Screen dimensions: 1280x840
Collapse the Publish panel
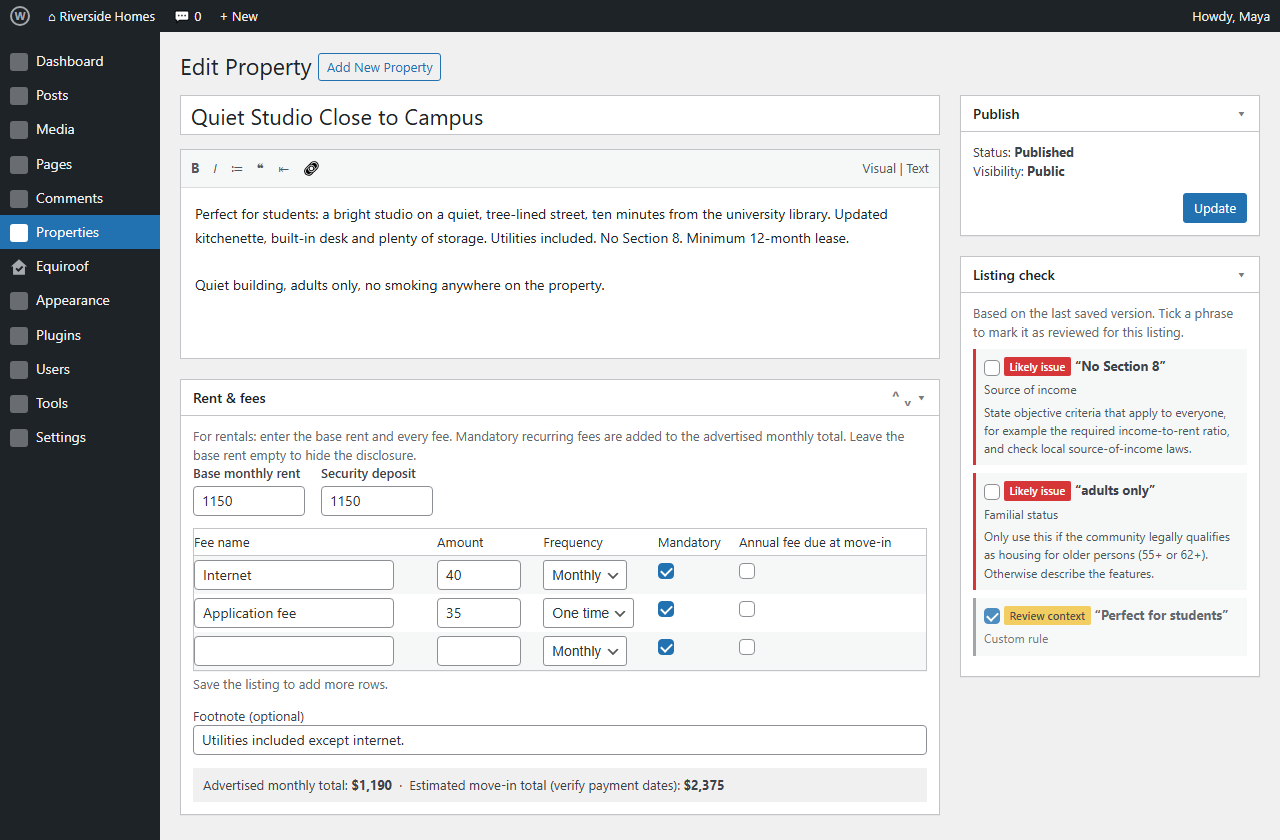click(1241, 114)
